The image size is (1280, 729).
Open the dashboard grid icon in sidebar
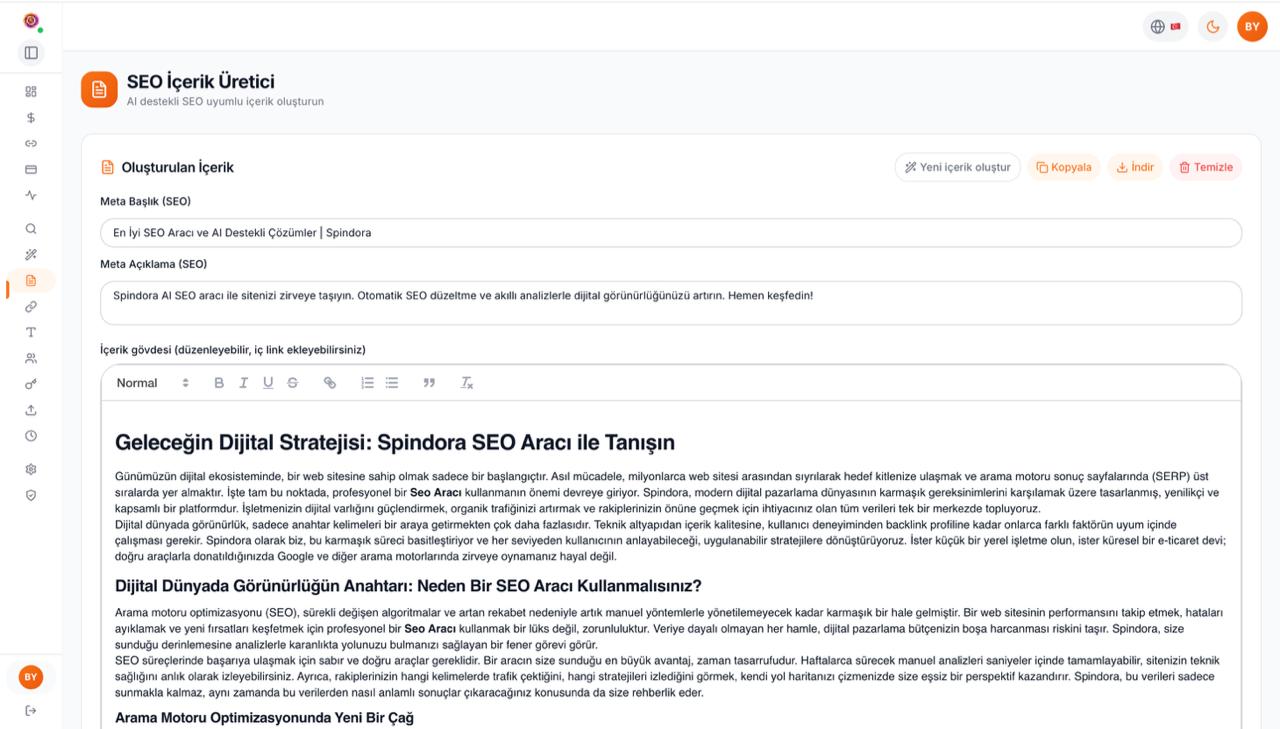tap(31, 91)
